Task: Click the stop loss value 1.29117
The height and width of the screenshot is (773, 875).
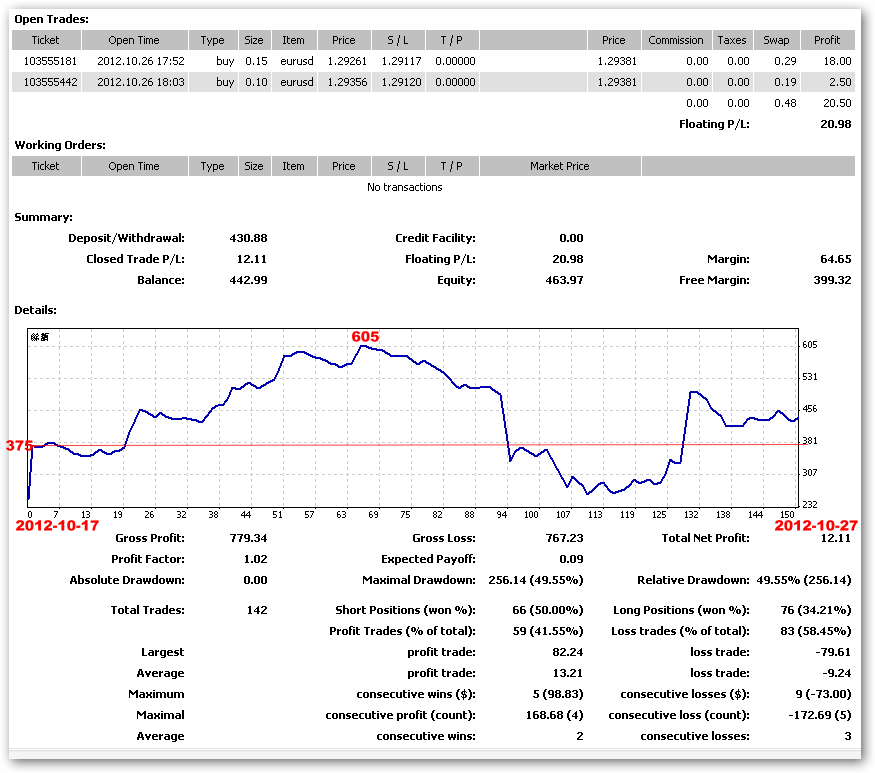Action: (x=401, y=61)
